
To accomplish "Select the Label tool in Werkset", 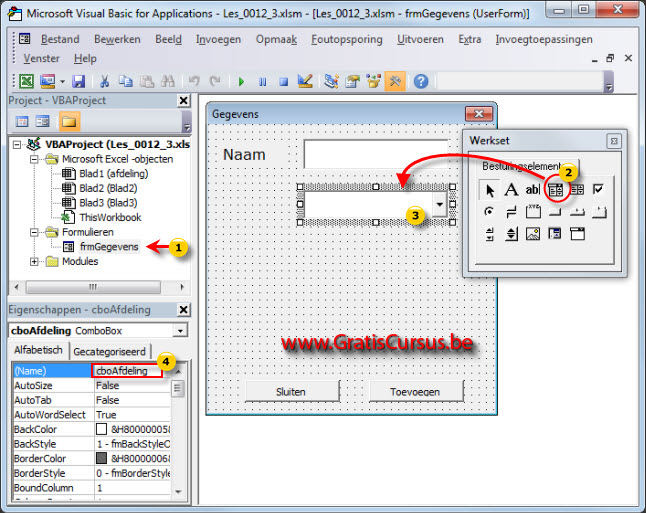I will [x=511, y=190].
